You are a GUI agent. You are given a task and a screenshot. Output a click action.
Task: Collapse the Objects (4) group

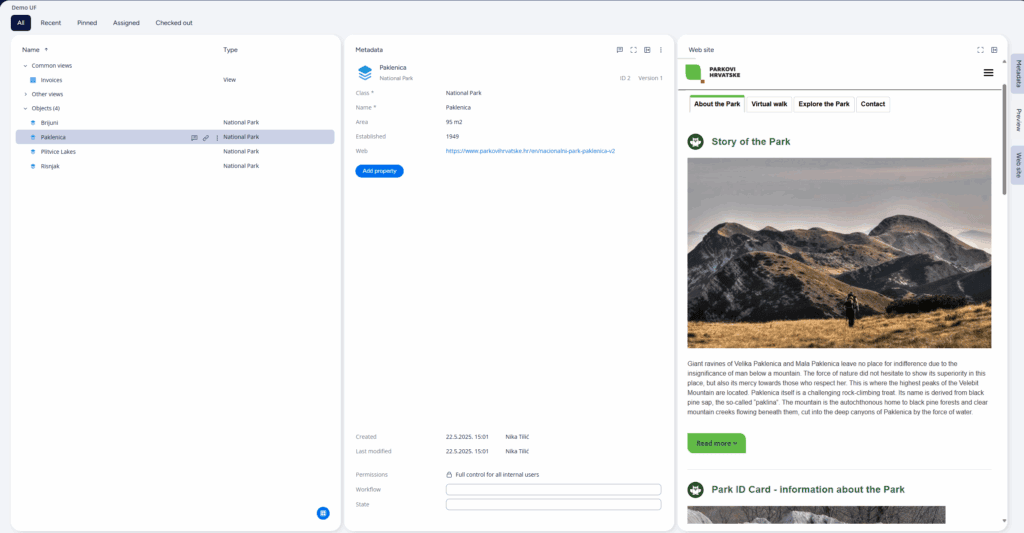pos(25,108)
